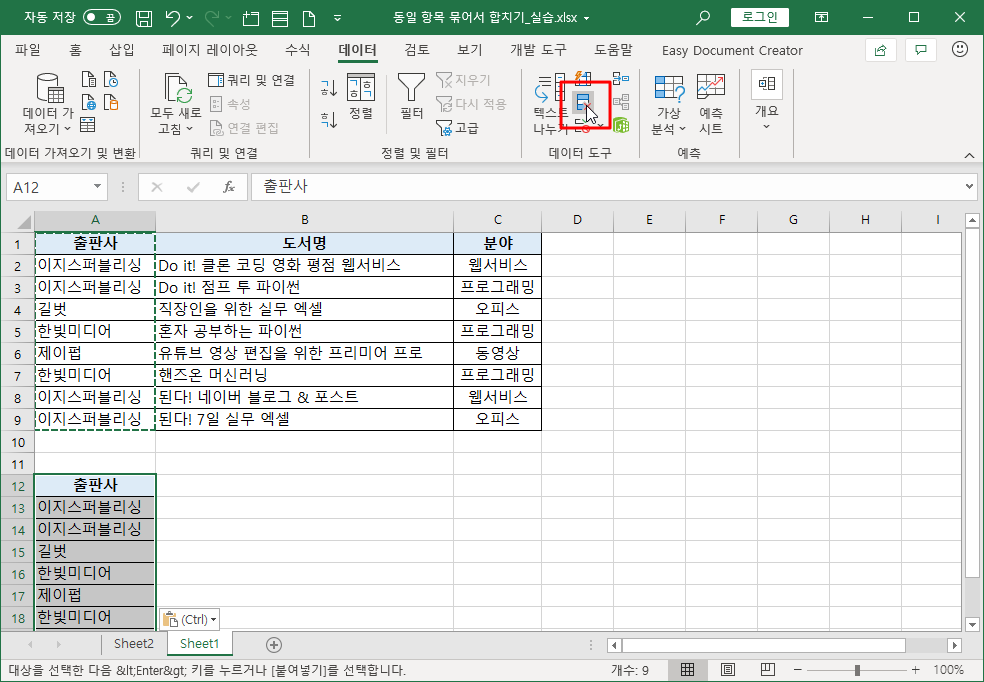Click the 필터 funnel button
984x682 pixels.
[x=412, y=97]
